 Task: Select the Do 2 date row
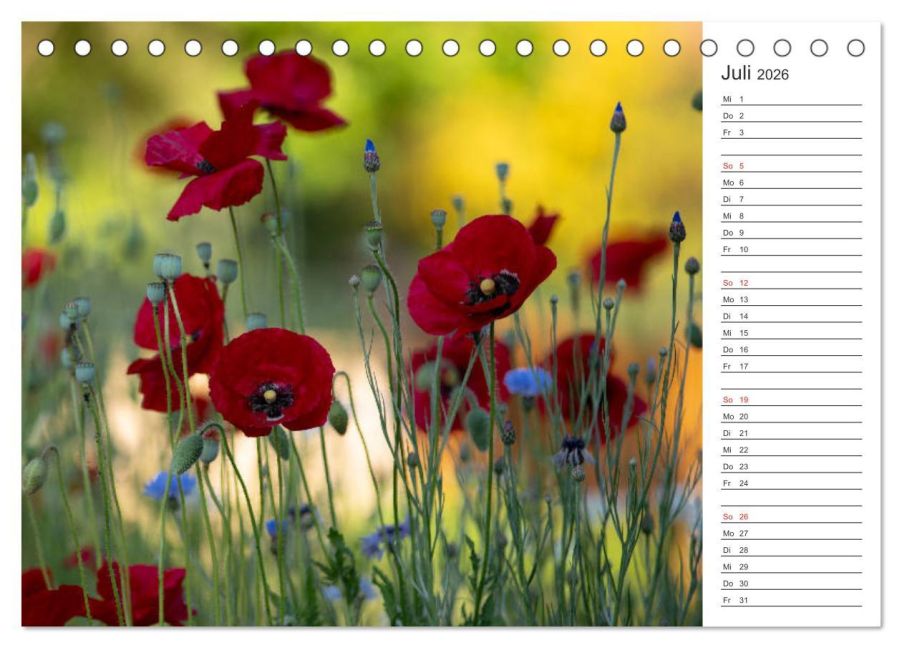click(792, 116)
